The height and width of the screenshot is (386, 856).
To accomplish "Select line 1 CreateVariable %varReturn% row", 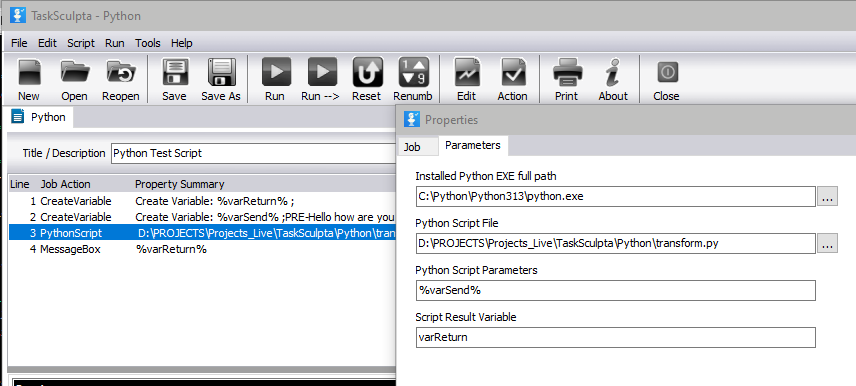I will (x=202, y=201).
